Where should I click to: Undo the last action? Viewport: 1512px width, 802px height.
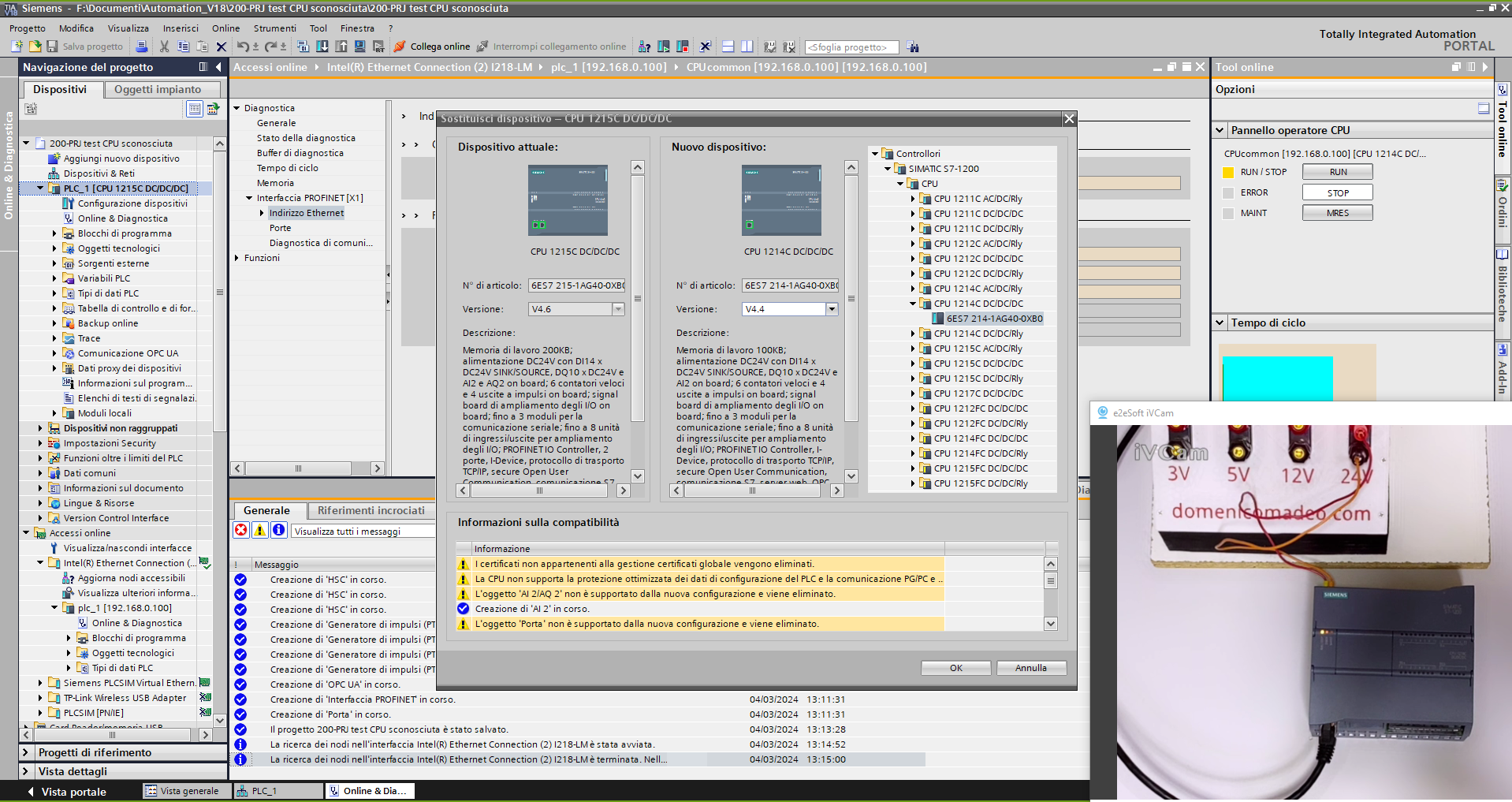coord(243,47)
